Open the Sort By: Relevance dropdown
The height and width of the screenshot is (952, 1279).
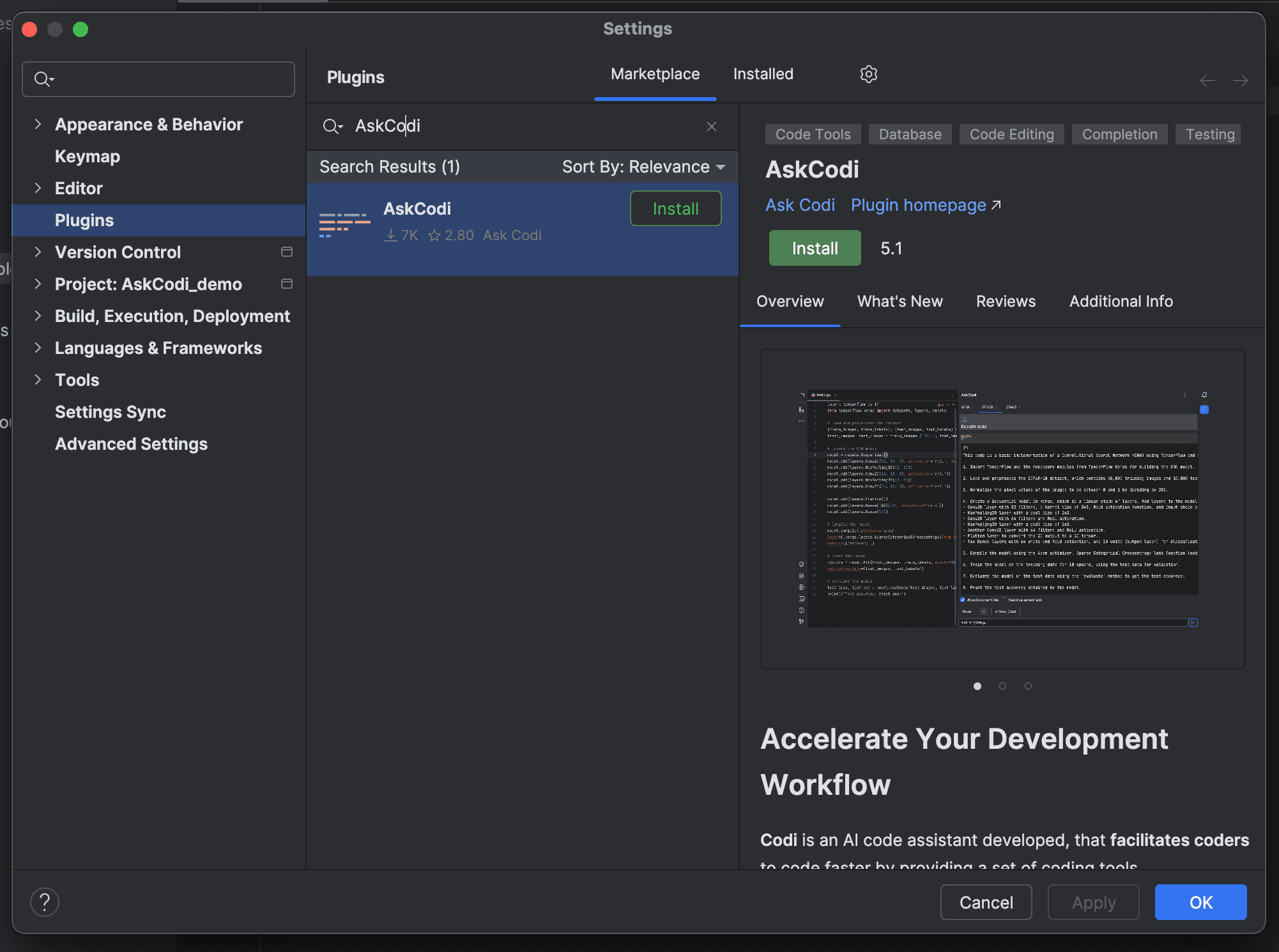pos(644,167)
